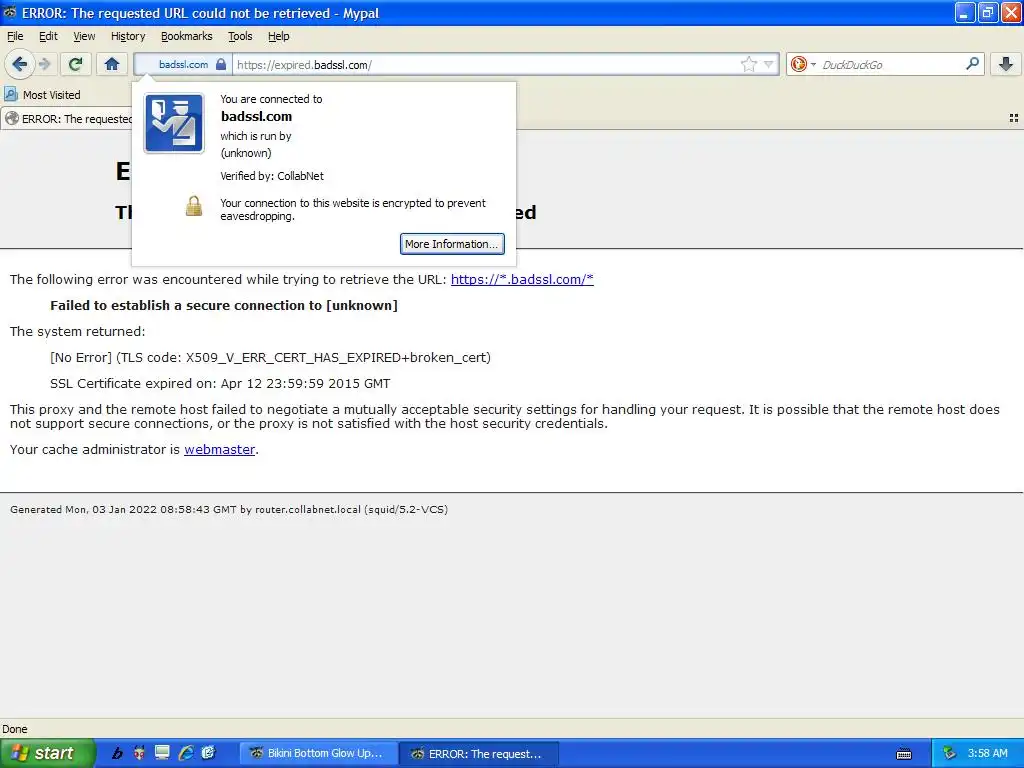Open the Help menu

coord(278,36)
